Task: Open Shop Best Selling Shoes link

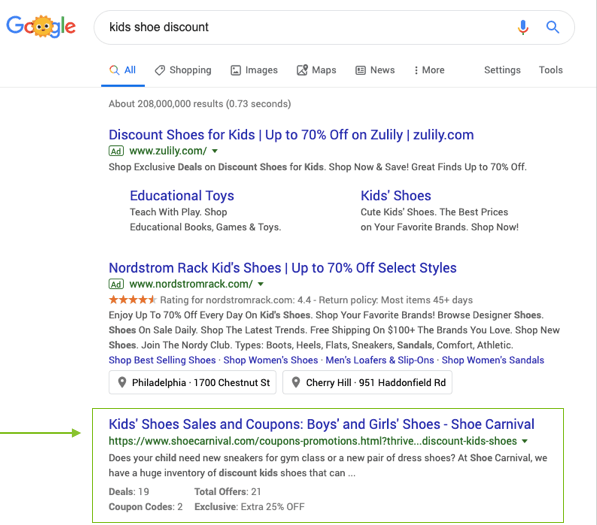Action: tap(162, 360)
